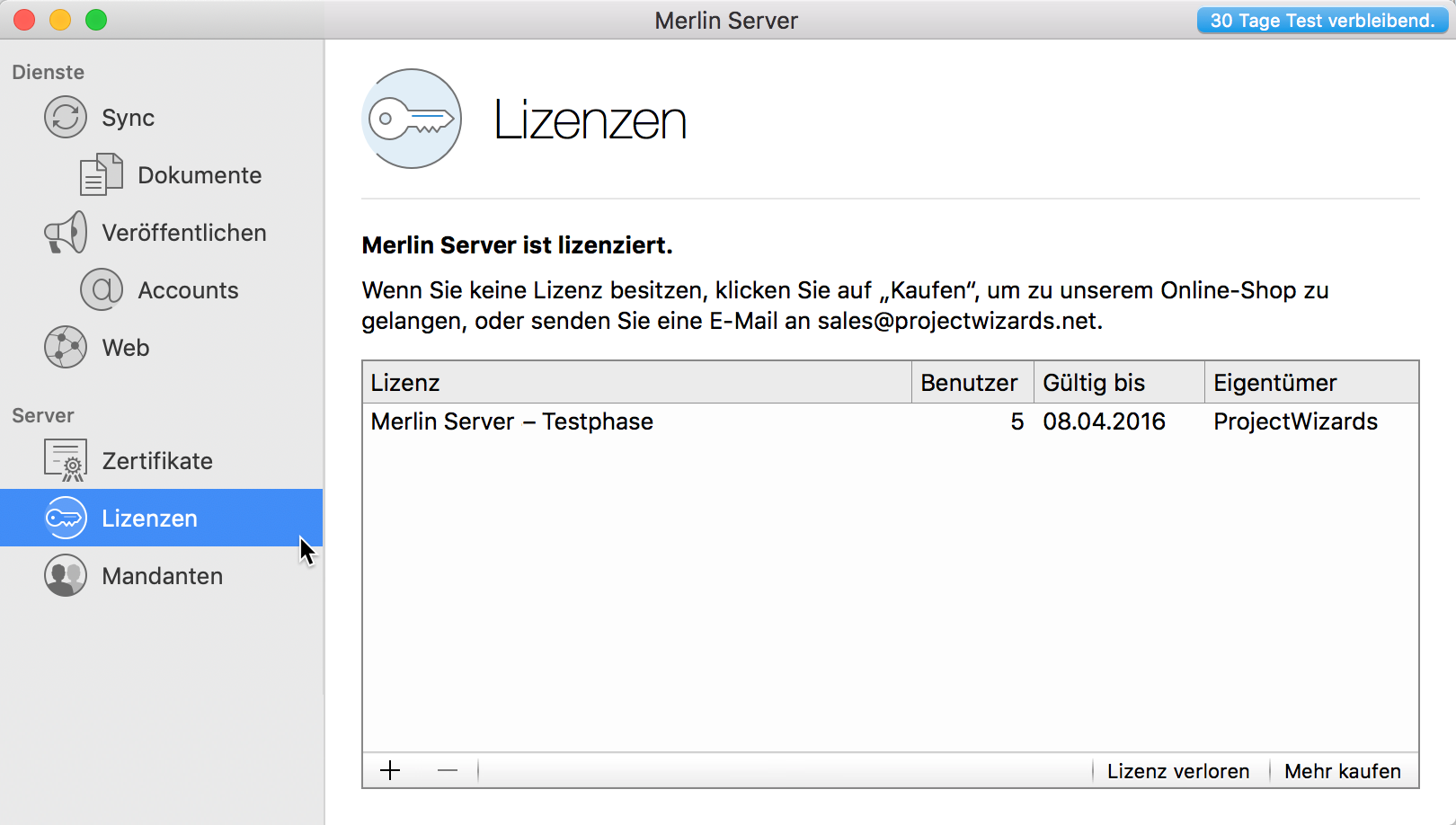Click the window close button
Screen dimensions: 1456x825
[x=24, y=20]
